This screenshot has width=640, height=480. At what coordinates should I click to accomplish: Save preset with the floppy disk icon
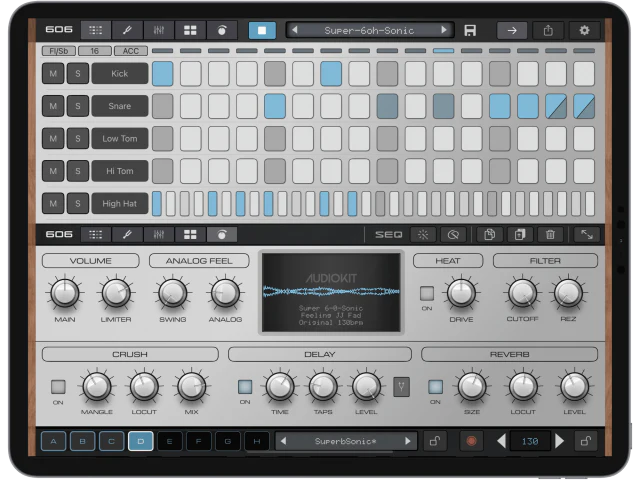point(470,31)
